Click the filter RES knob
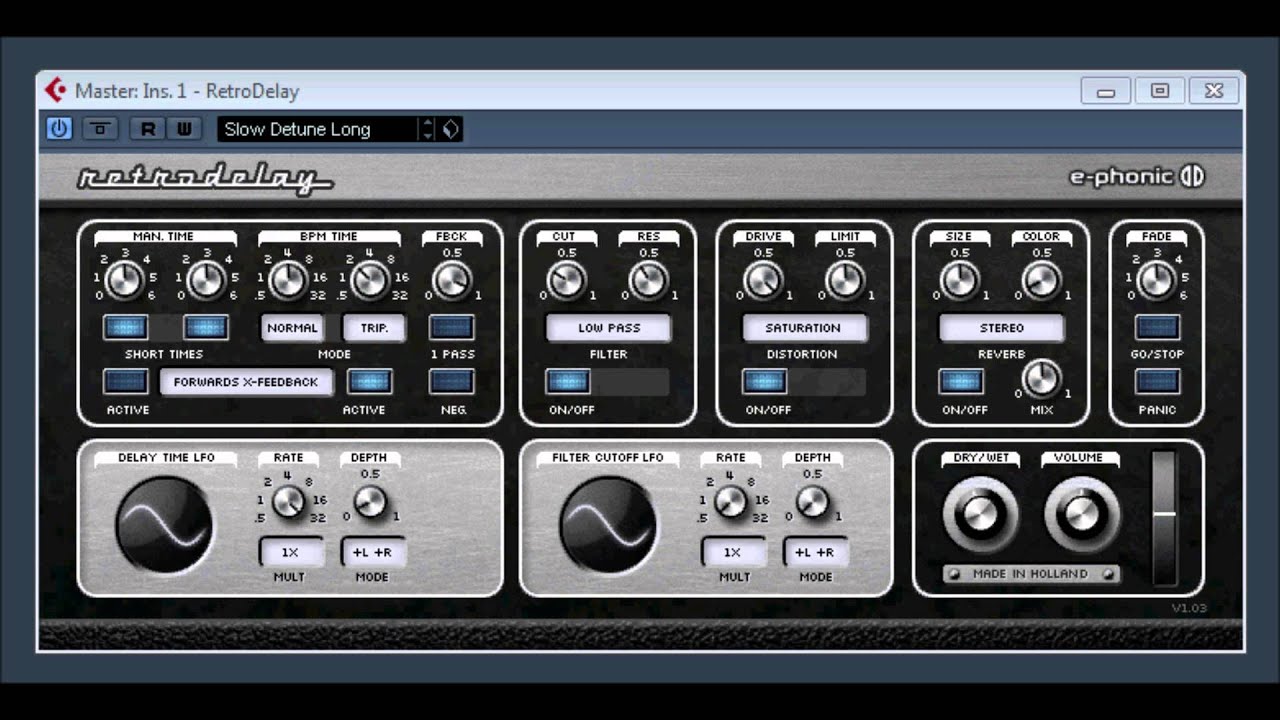1280x720 pixels. click(x=648, y=281)
